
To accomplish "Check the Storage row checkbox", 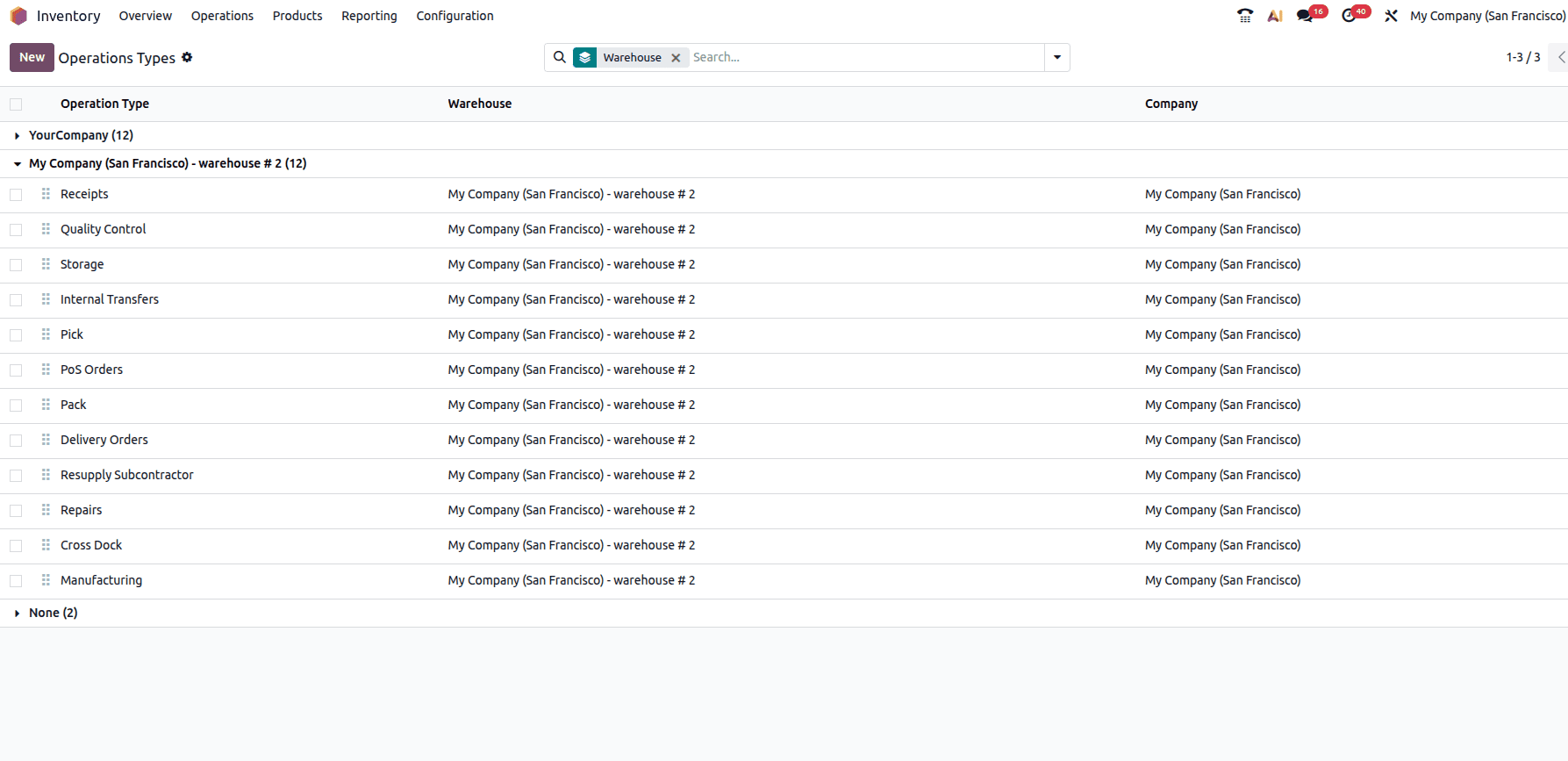I will pos(16,265).
